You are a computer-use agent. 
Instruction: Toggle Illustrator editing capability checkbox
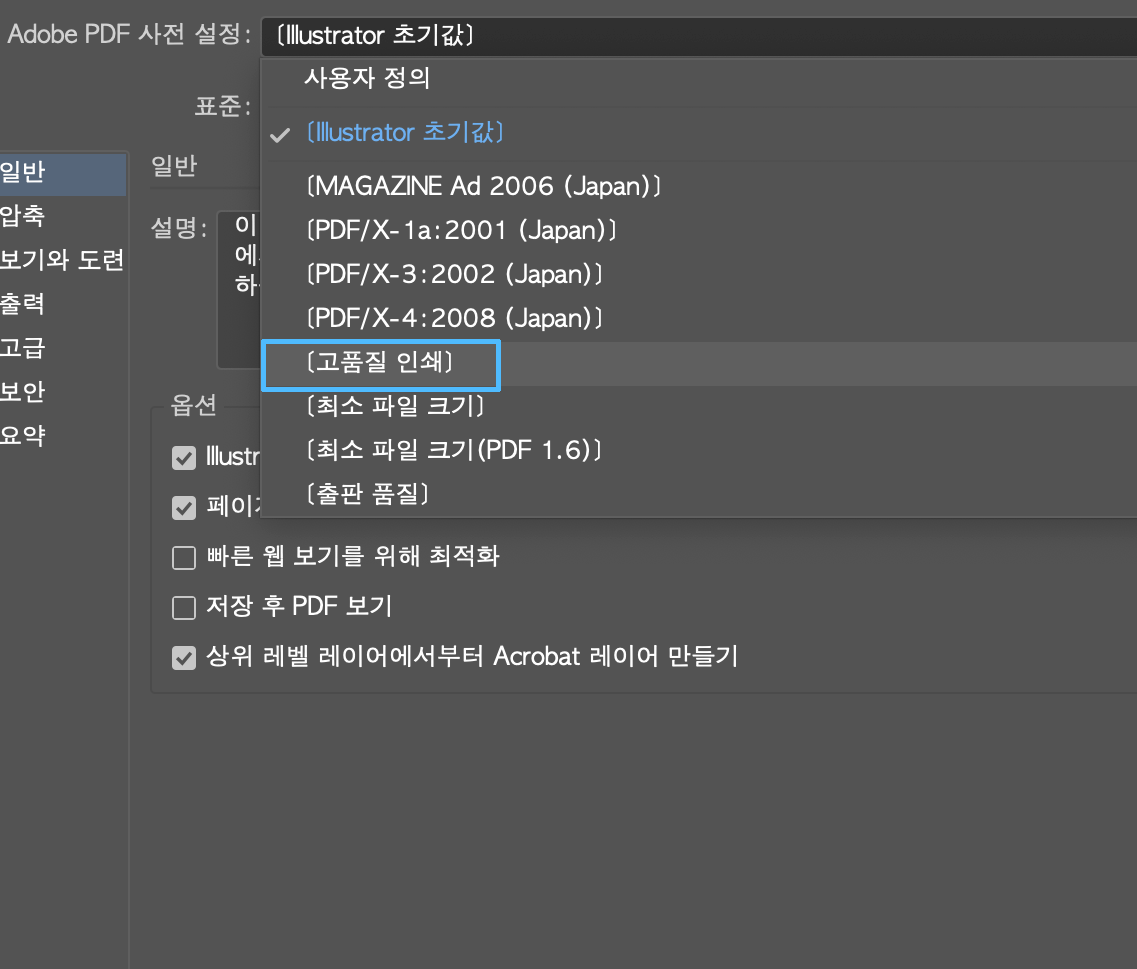pos(184,458)
